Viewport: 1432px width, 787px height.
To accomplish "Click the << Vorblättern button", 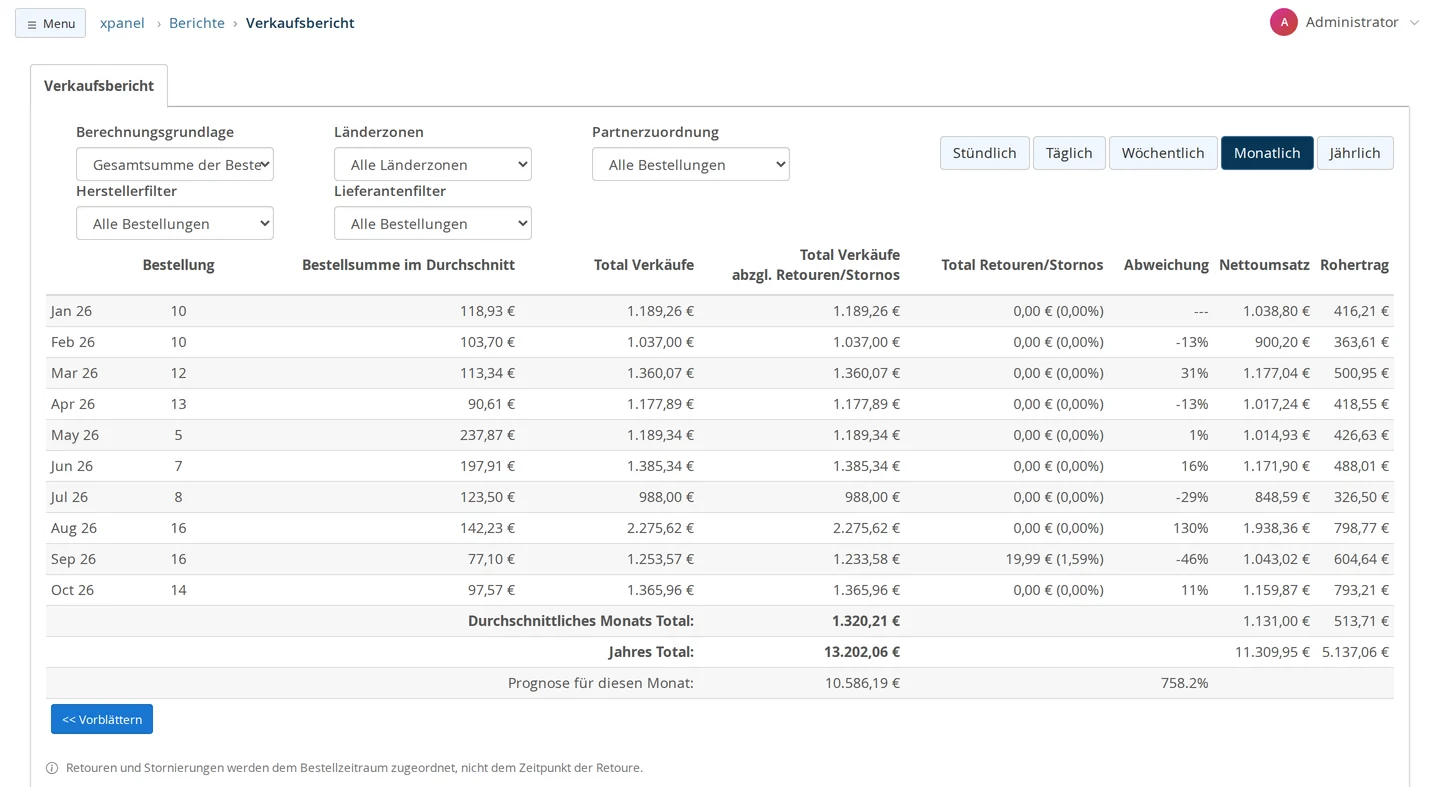I will (102, 719).
